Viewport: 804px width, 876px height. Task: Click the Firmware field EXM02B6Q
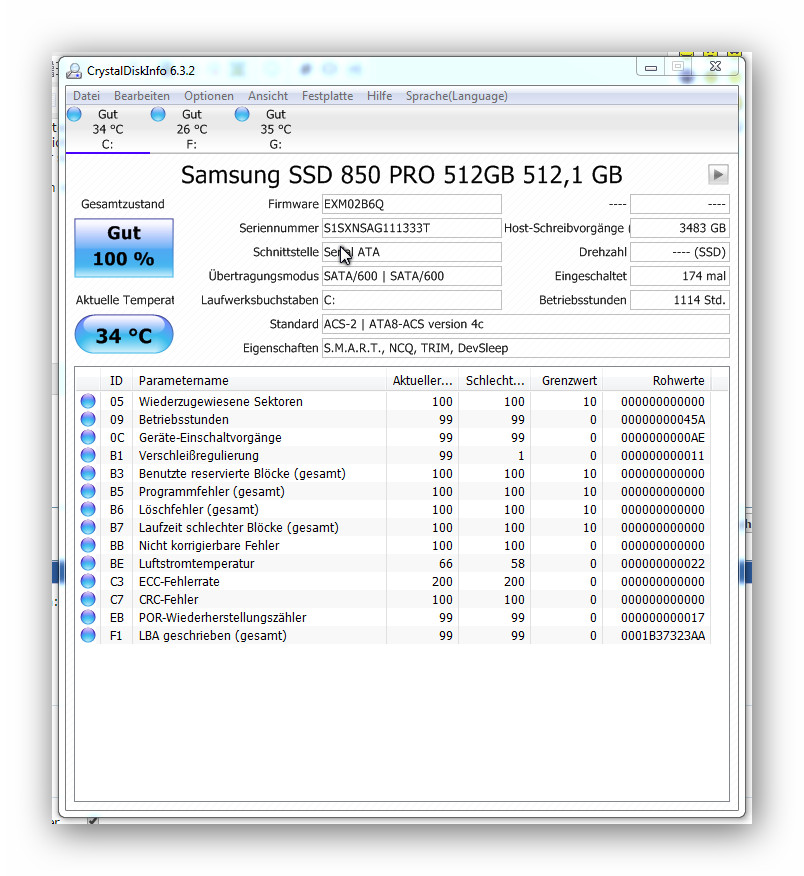[412, 204]
